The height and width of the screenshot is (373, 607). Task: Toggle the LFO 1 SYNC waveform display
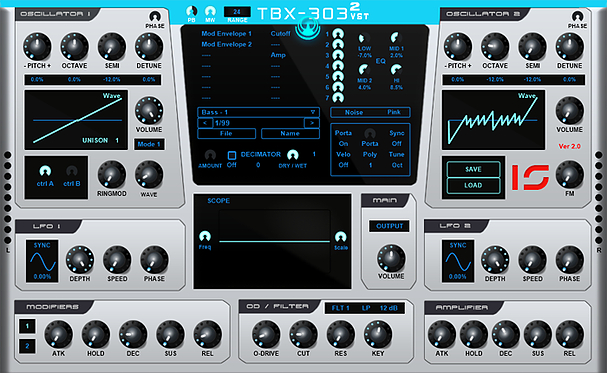coord(42,261)
